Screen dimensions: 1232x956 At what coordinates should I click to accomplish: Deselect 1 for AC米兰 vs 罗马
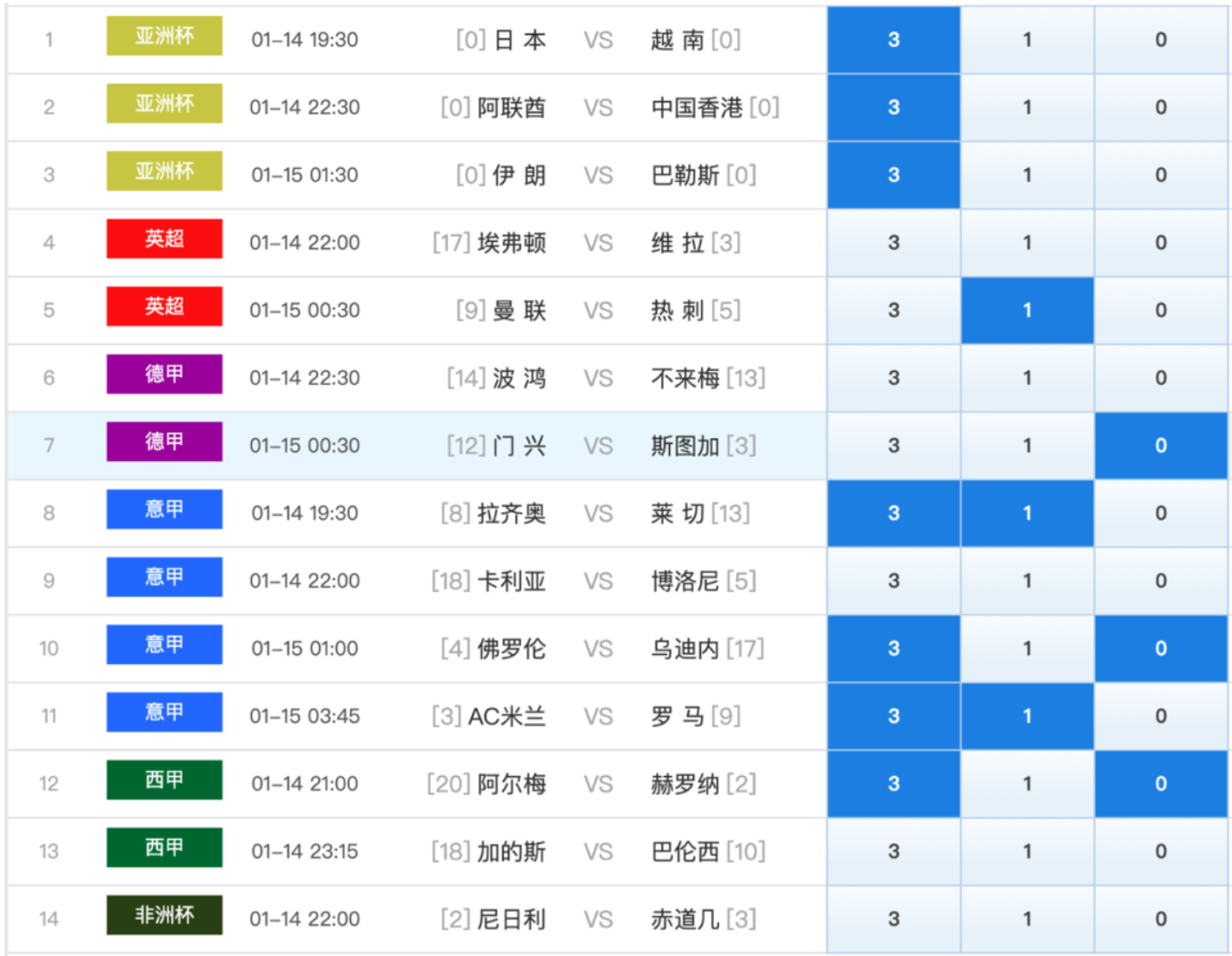1027,716
